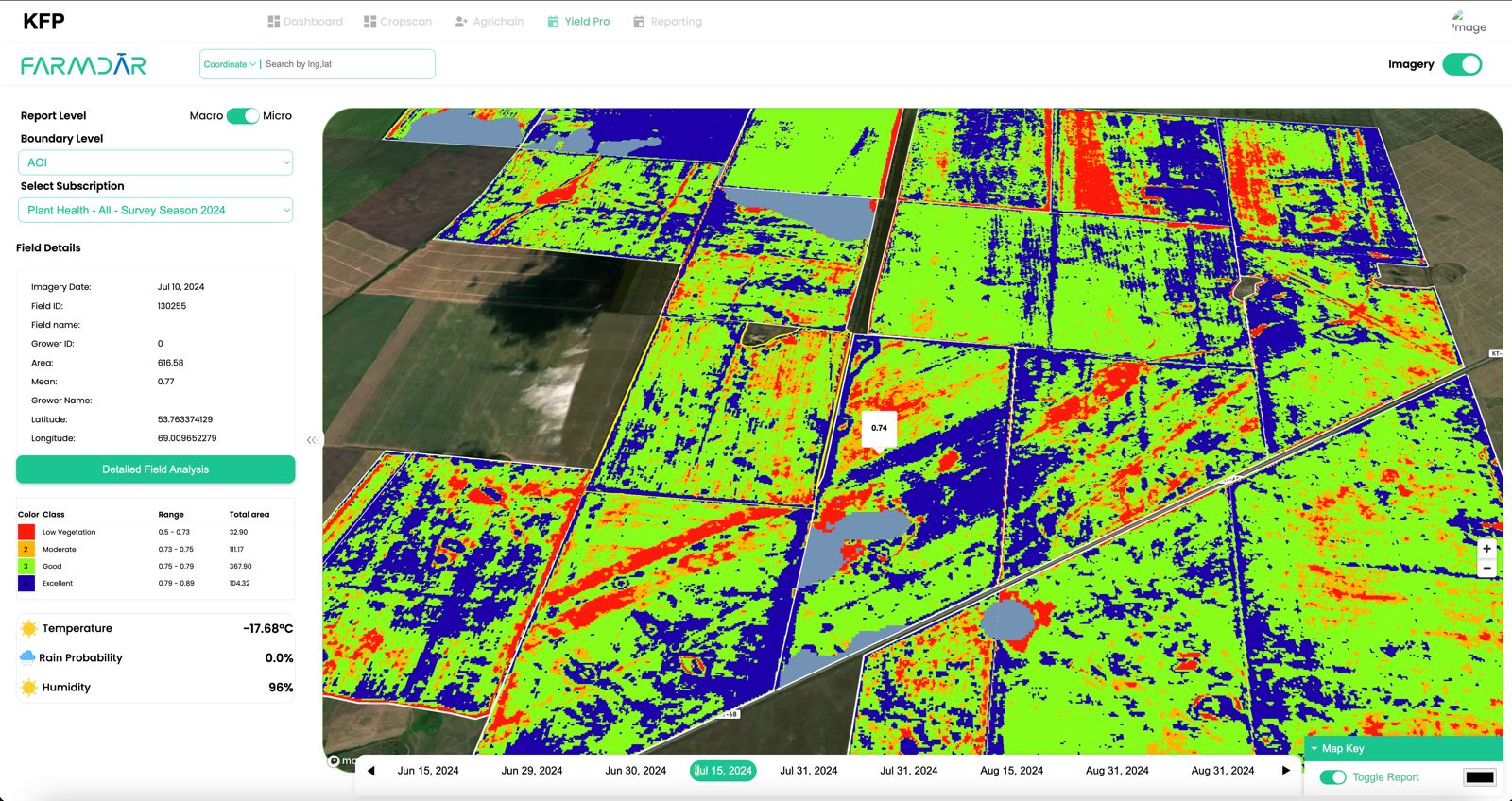The height and width of the screenshot is (801, 1512).
Task: Click the KFP logo text
Action: coord(43,21)
